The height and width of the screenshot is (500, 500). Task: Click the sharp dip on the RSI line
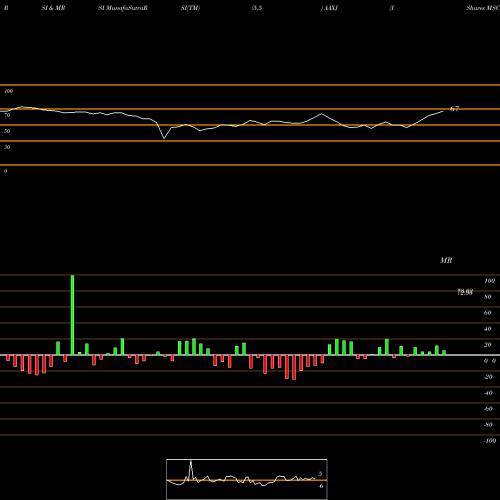pos(164,137)
